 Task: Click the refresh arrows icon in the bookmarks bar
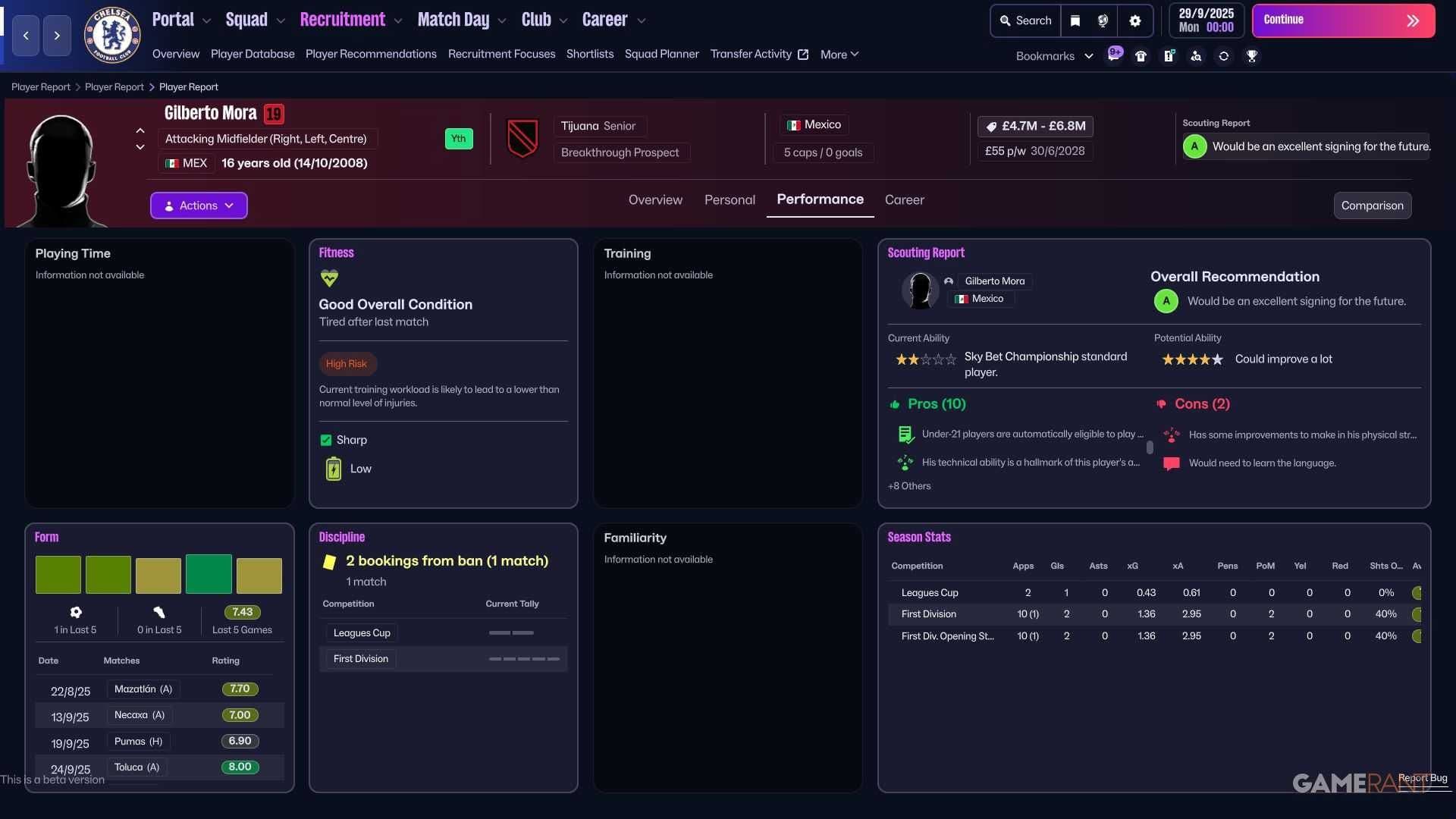[x=1223, y=56]
